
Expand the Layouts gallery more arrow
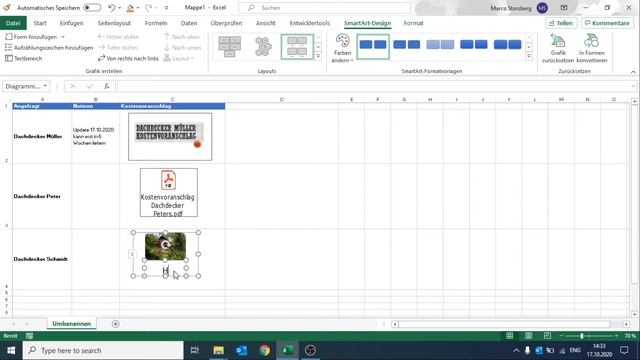point(318,56)
